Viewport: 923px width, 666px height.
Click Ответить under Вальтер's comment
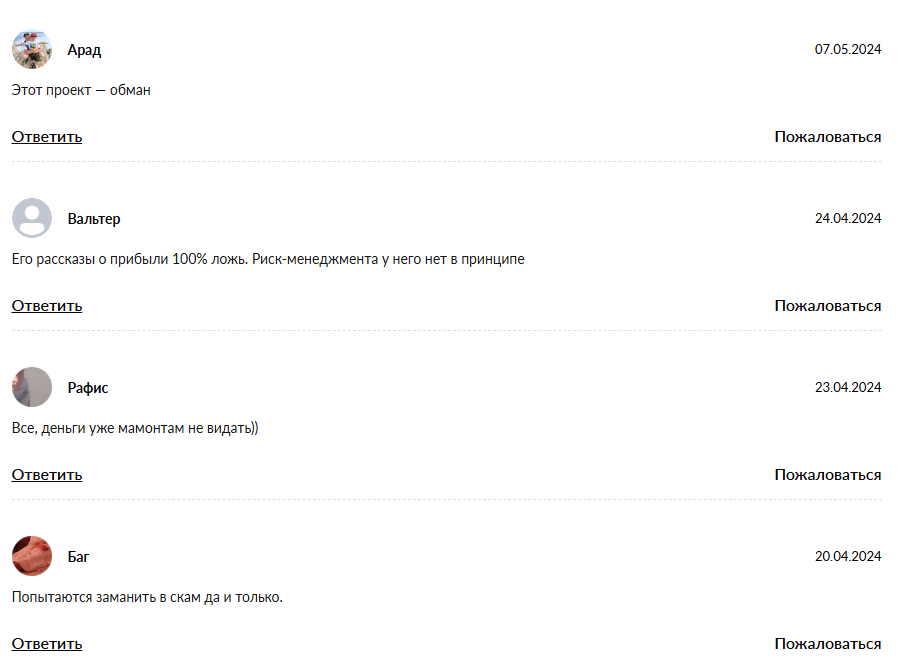tap(47, 306)
